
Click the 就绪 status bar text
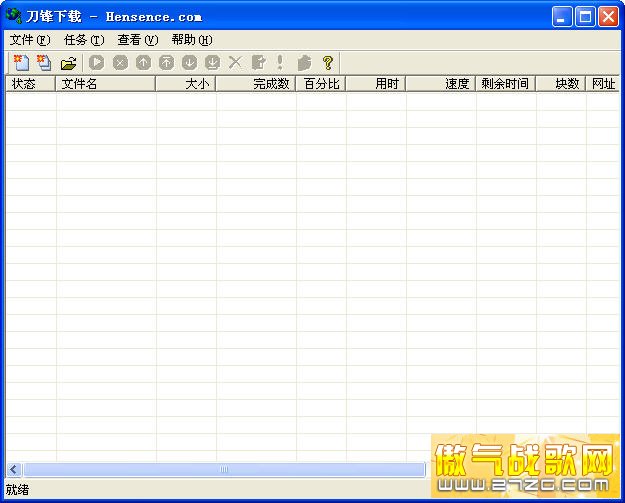(17, 489)
